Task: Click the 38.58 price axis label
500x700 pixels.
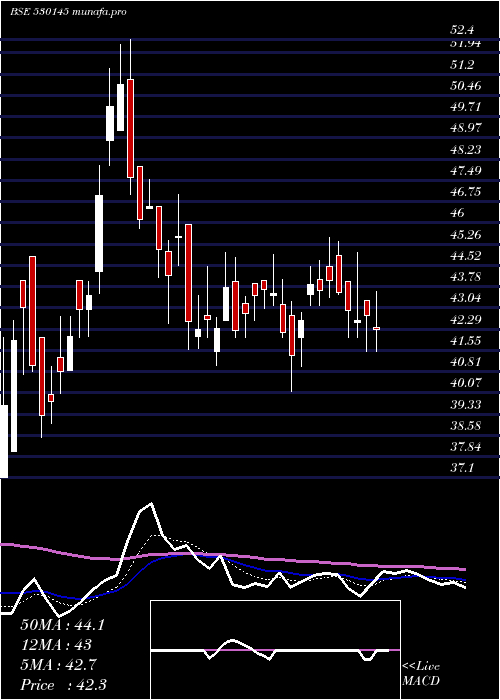Action: coord(466,425)
